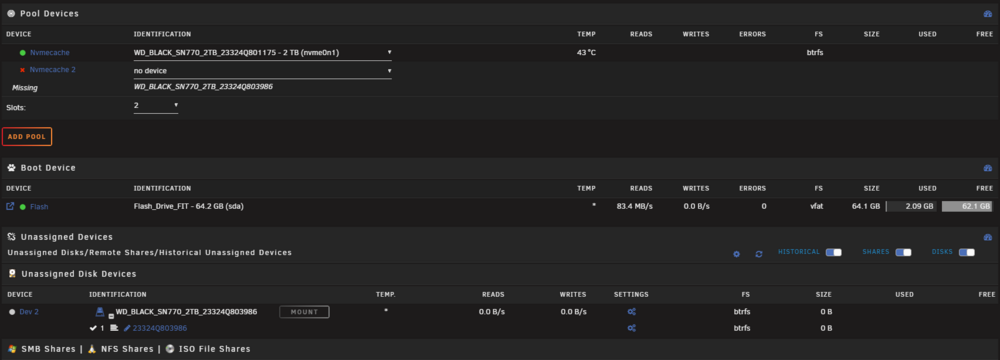The image size is (1000, 360).
Task: Click the Flash used space bar 2.09 GB
Action: tap(911, 207)
